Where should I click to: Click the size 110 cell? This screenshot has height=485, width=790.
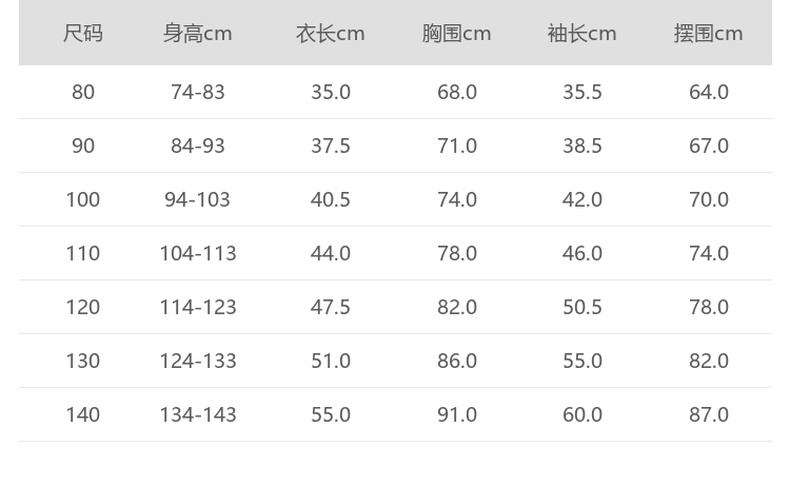coord(83,254)
